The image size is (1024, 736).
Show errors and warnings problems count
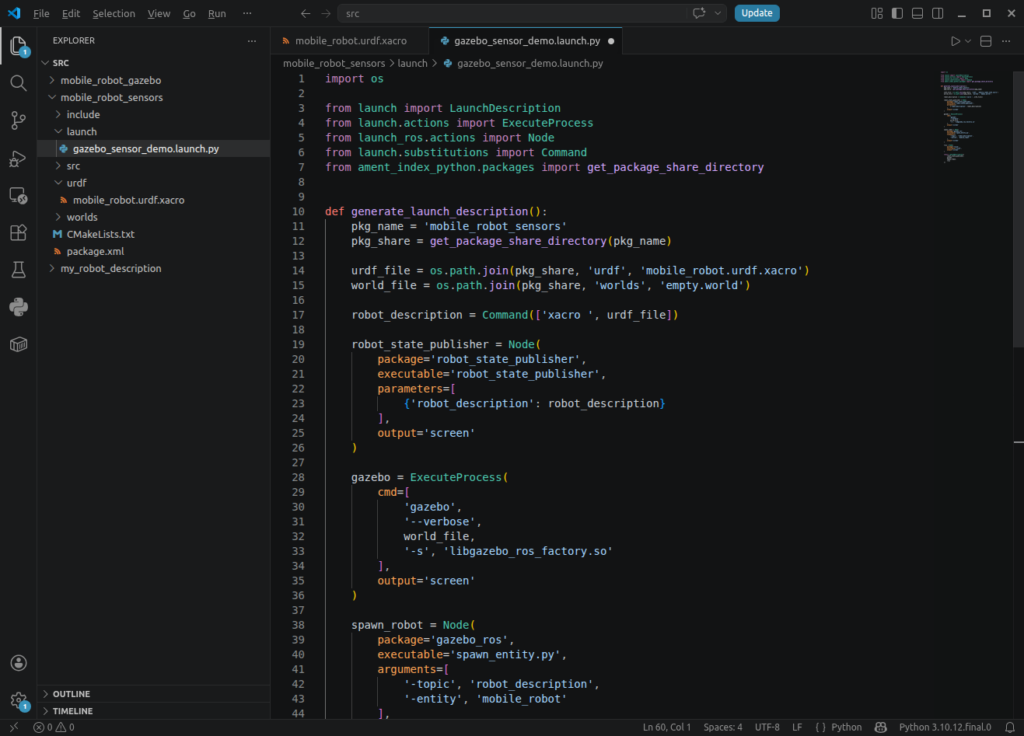(54, 727)
